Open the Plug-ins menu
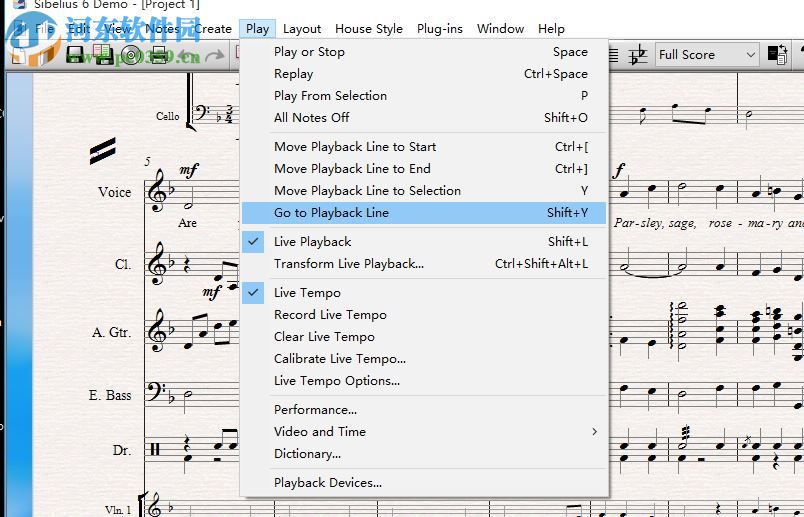Screen dimensions: 804x517 pyautogui.click(x=439, y=29)
